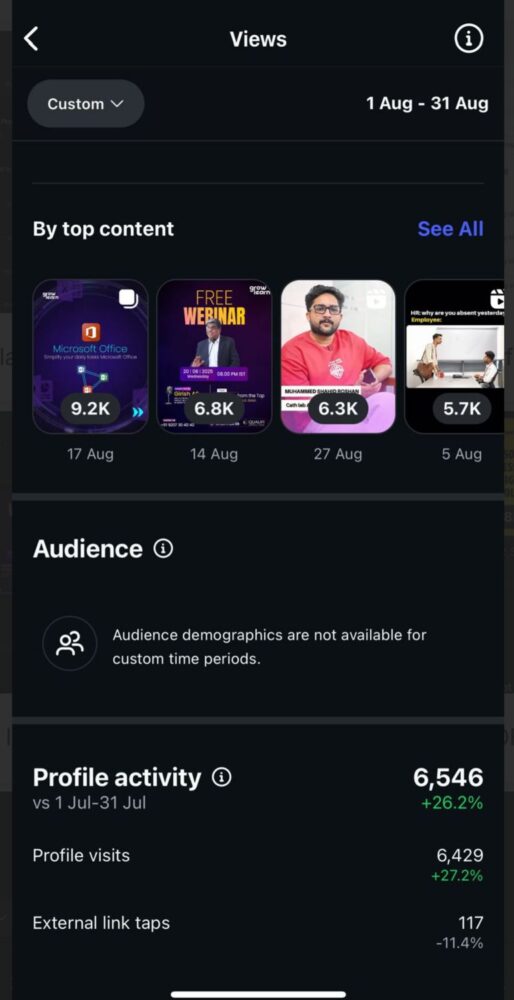Viewport: 514px width, 1000px height.
Task: Tap the audience people icon
Action: point(70,643)
